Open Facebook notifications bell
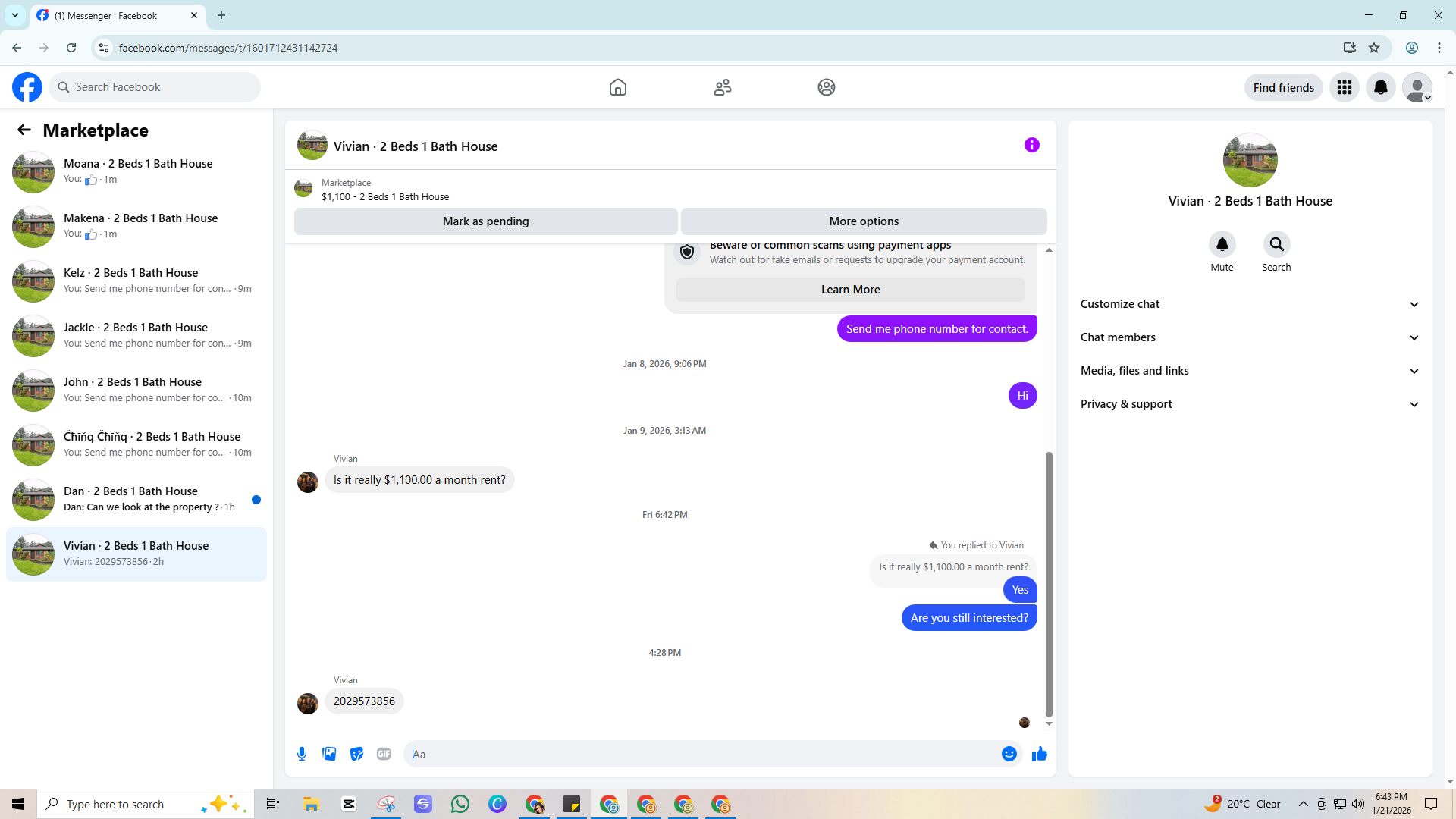 click(x=1380, y=87)
